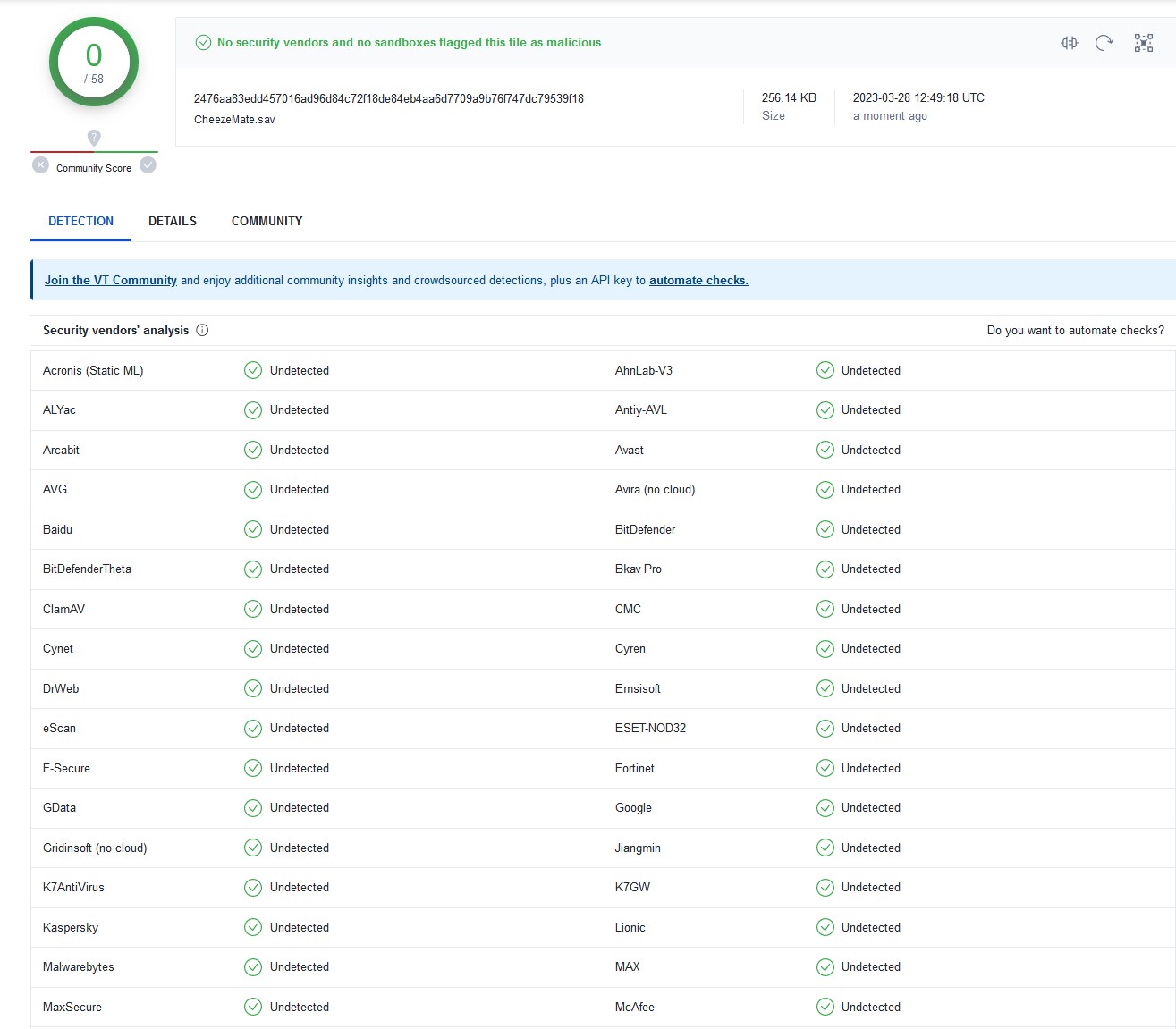Click the 0 / 58 detection score circle
Screen dimensions: 1176x1029
pyautogui.click(x=94, y=62)
